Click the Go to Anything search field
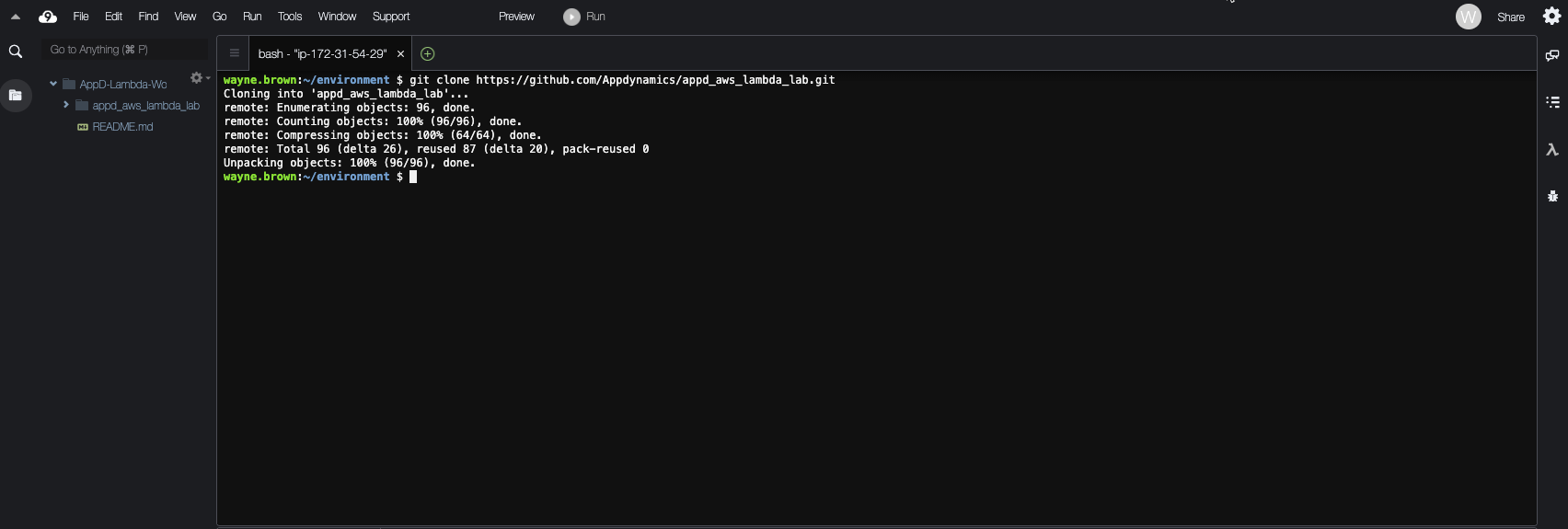The height and width of the screenshot is (529, 1568). pos(124,50)
